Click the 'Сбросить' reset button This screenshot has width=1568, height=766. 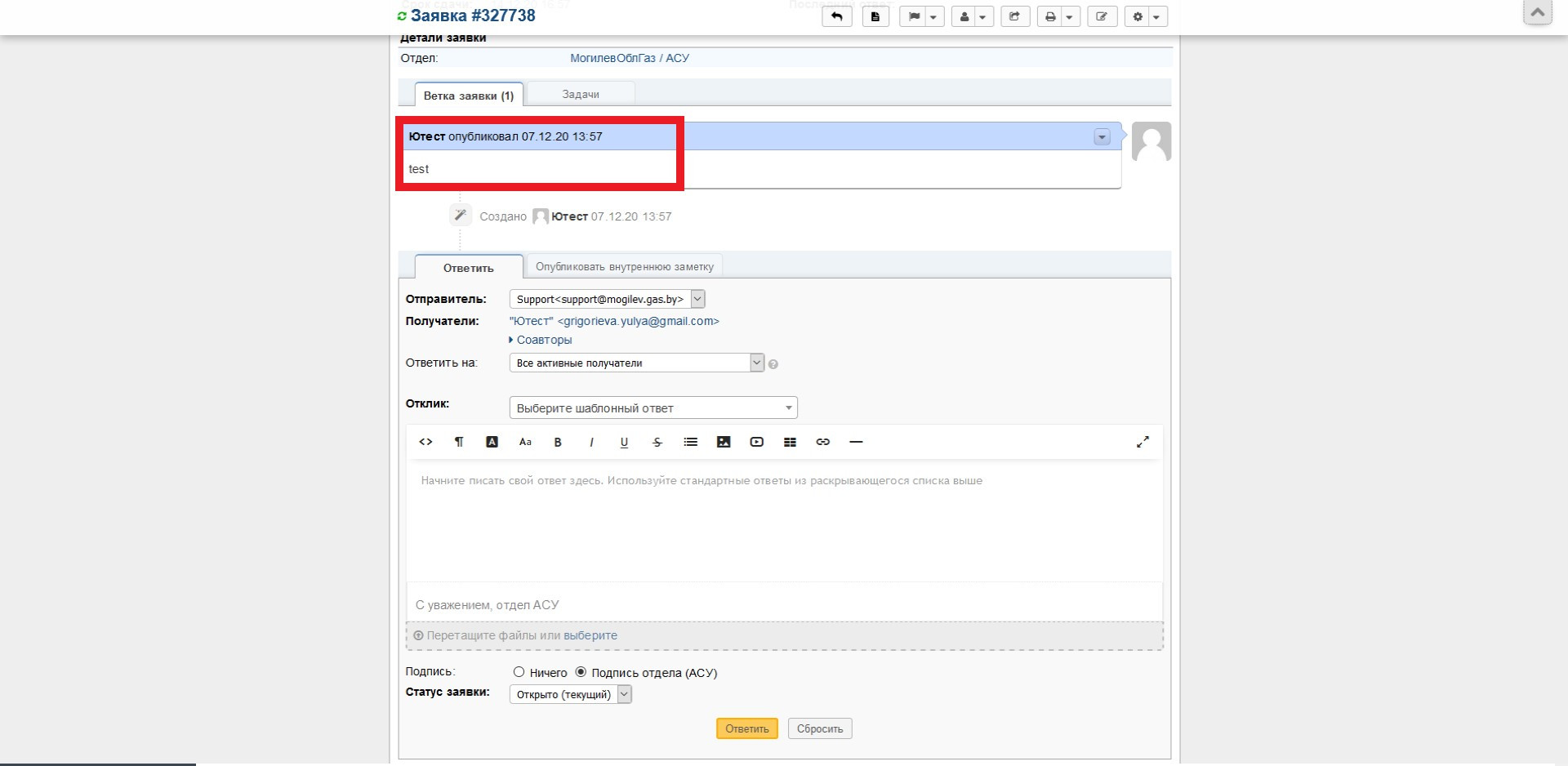coord(819,728)
